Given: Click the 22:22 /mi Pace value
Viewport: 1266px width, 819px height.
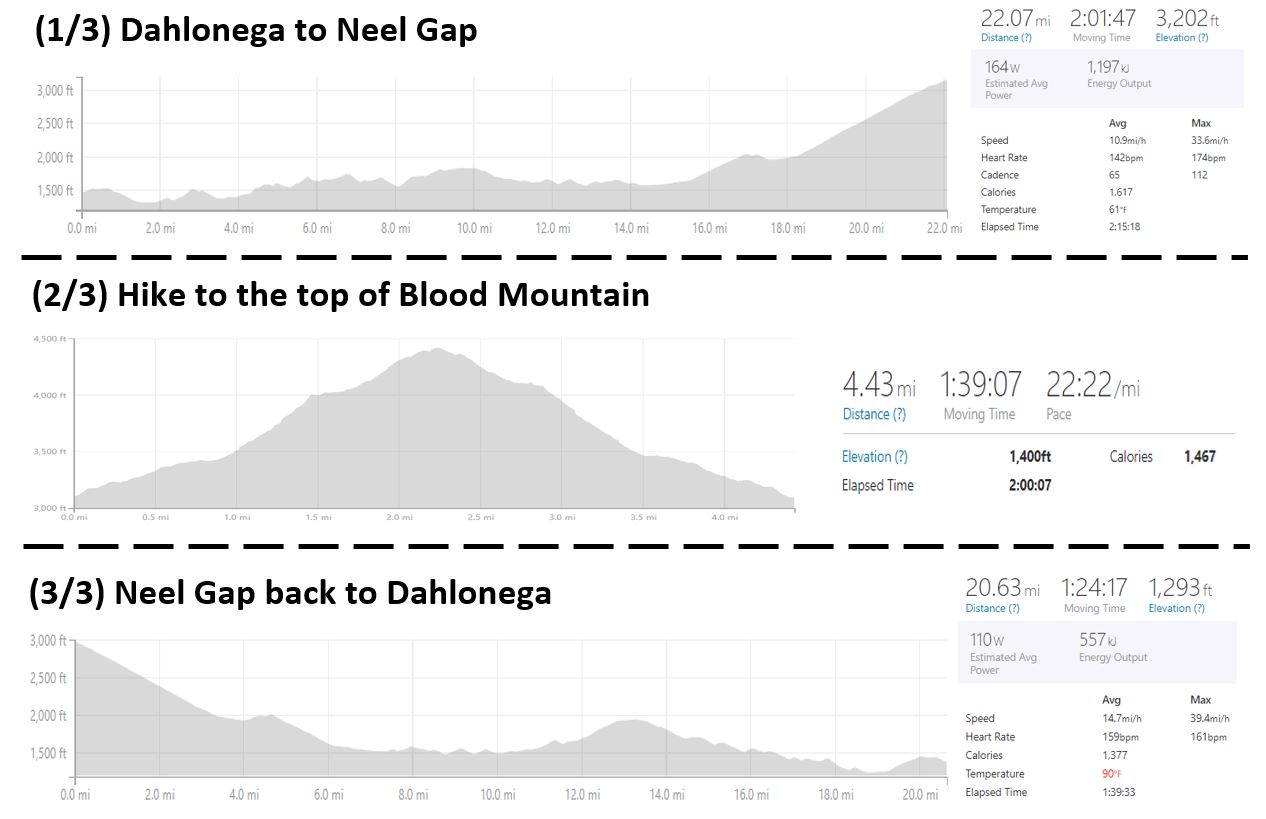Looking at the screenshot, I should pyautogui.click(x=1092, y=385).
